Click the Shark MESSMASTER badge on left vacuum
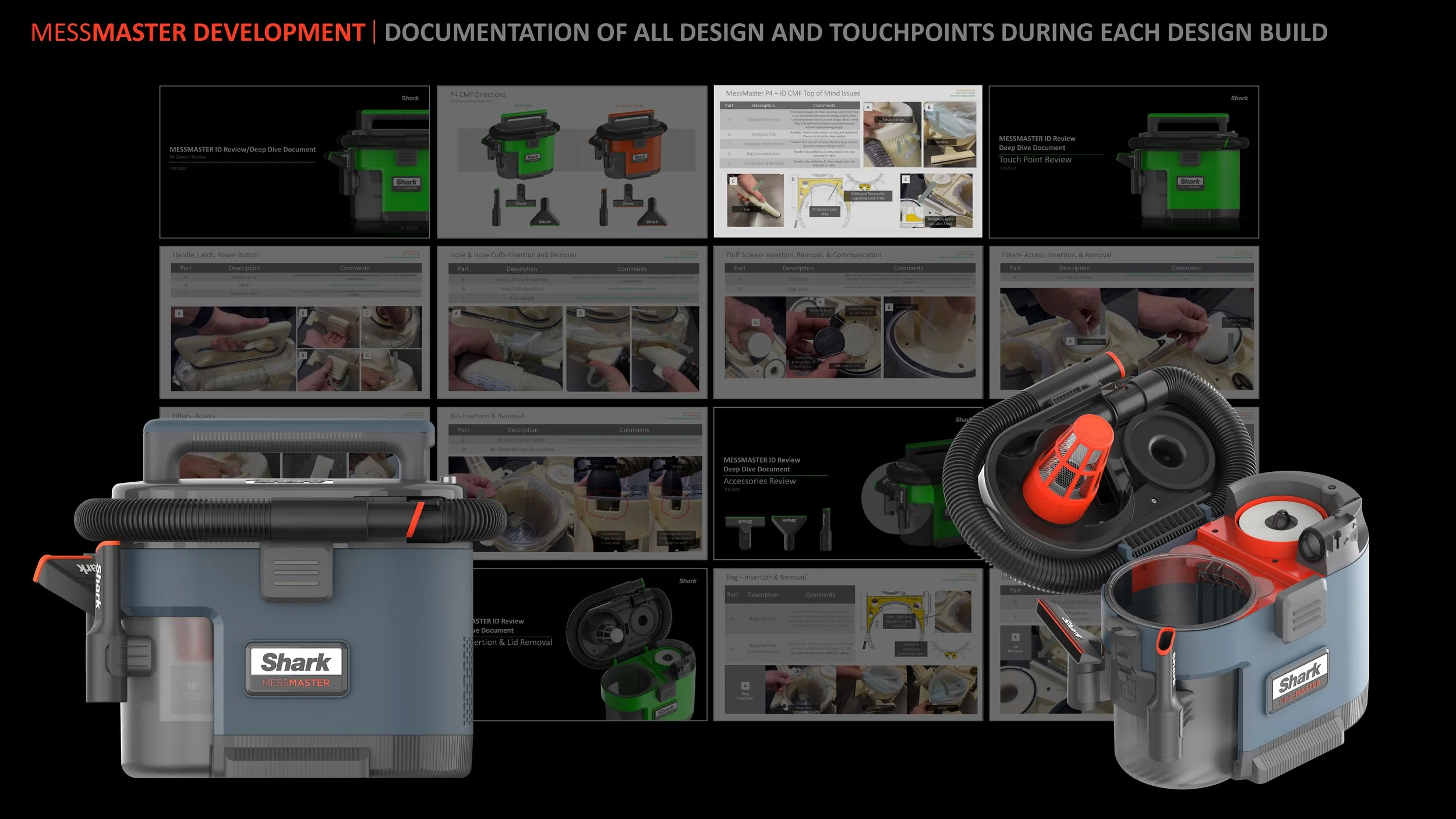This screenshot has height=819, width=1456. coord(296,669)
